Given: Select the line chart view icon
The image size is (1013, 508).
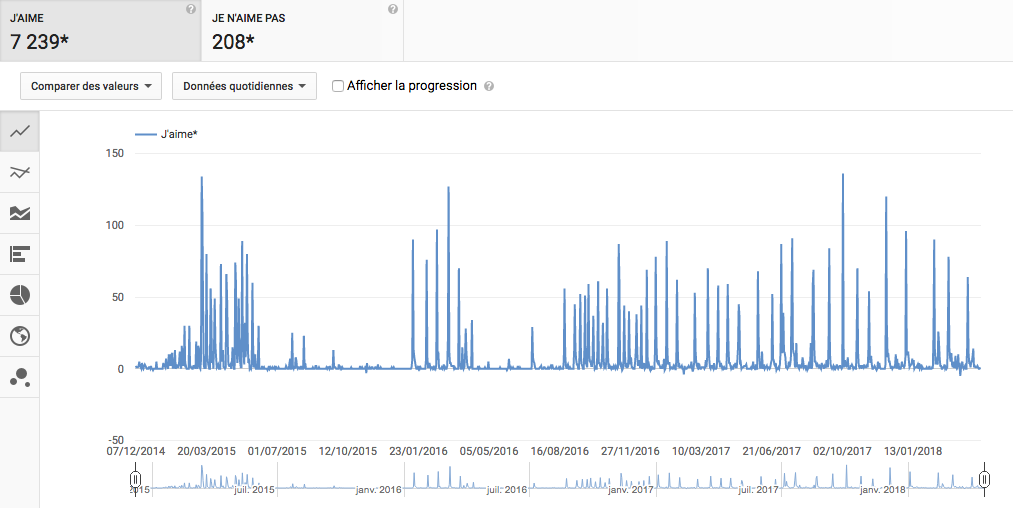Looking at the screenshot, I should pos(19,131).
